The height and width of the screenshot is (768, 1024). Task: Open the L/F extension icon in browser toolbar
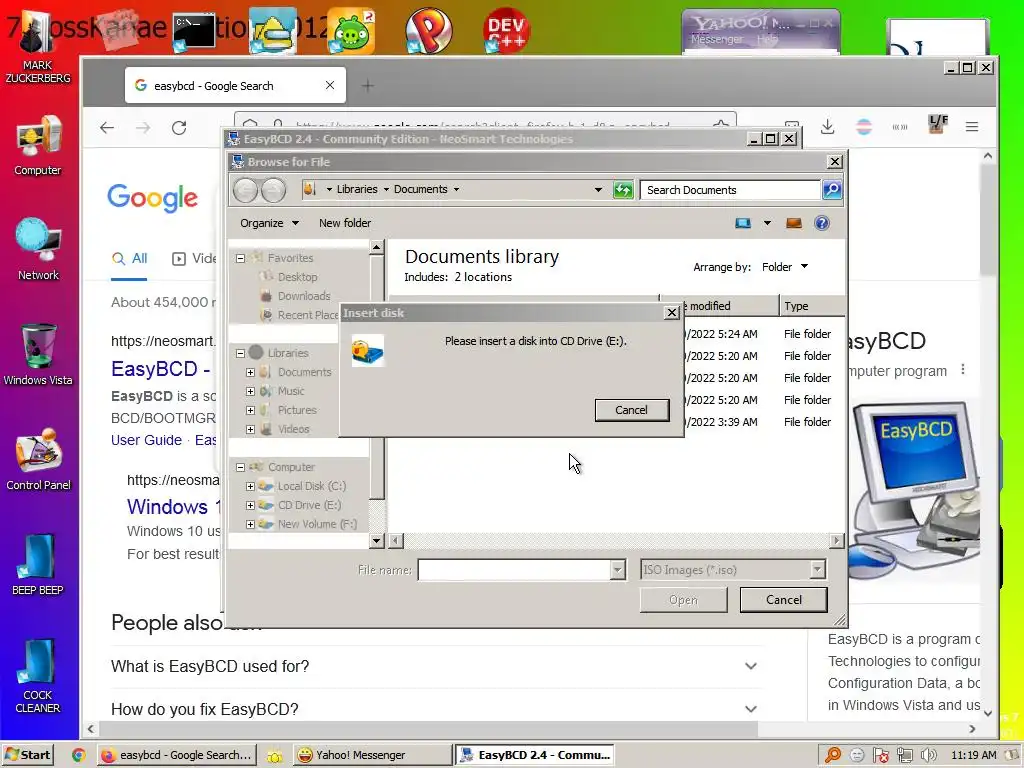938,124
